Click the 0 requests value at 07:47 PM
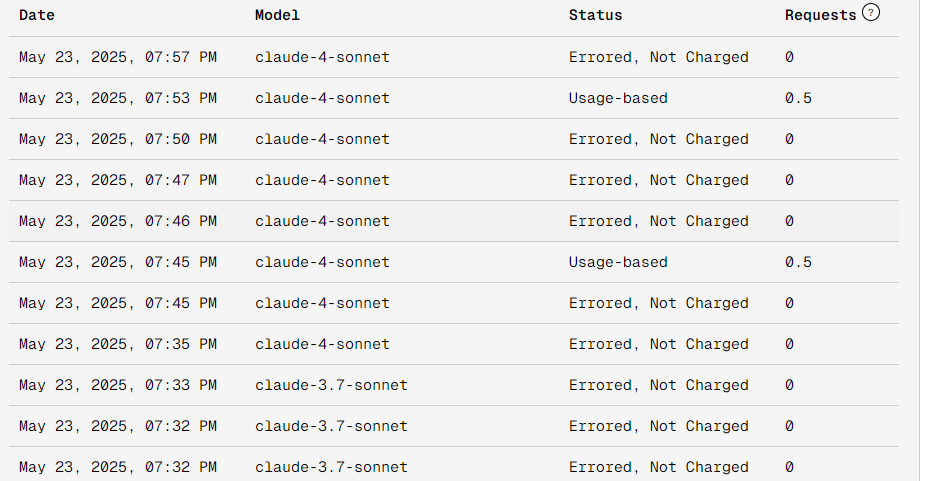The image size is (934, 481). (x=789, y=180)
